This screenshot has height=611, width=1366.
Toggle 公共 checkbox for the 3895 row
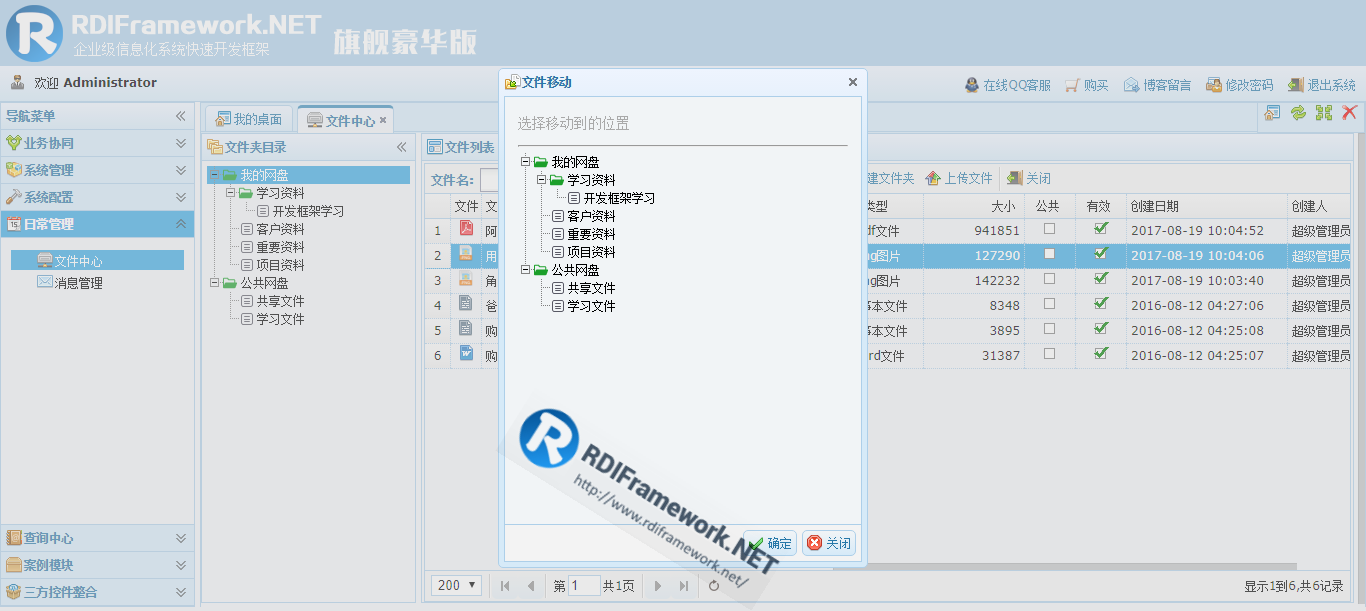[1049, 329]
